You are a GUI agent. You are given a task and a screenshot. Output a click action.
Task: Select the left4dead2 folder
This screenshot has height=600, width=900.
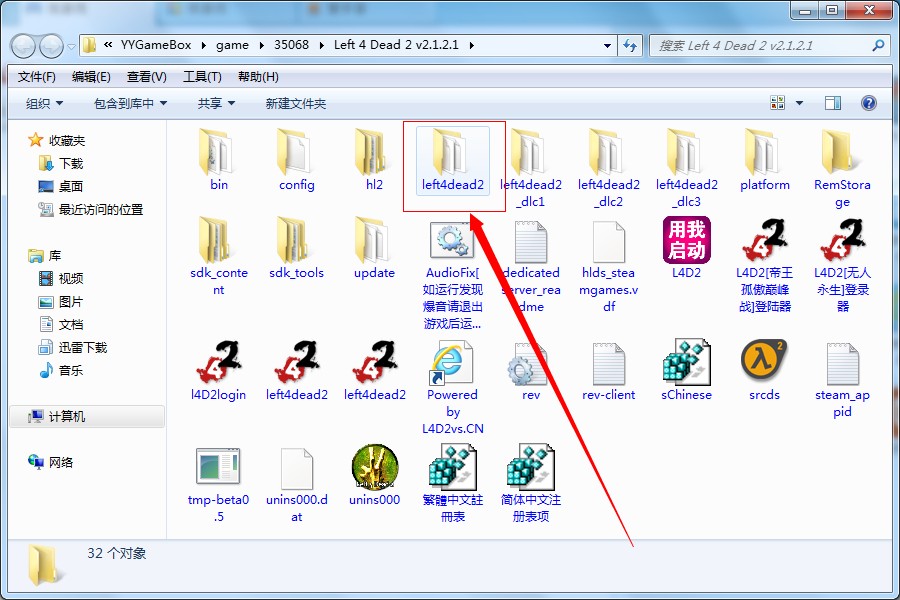click(x=453, y=161)
